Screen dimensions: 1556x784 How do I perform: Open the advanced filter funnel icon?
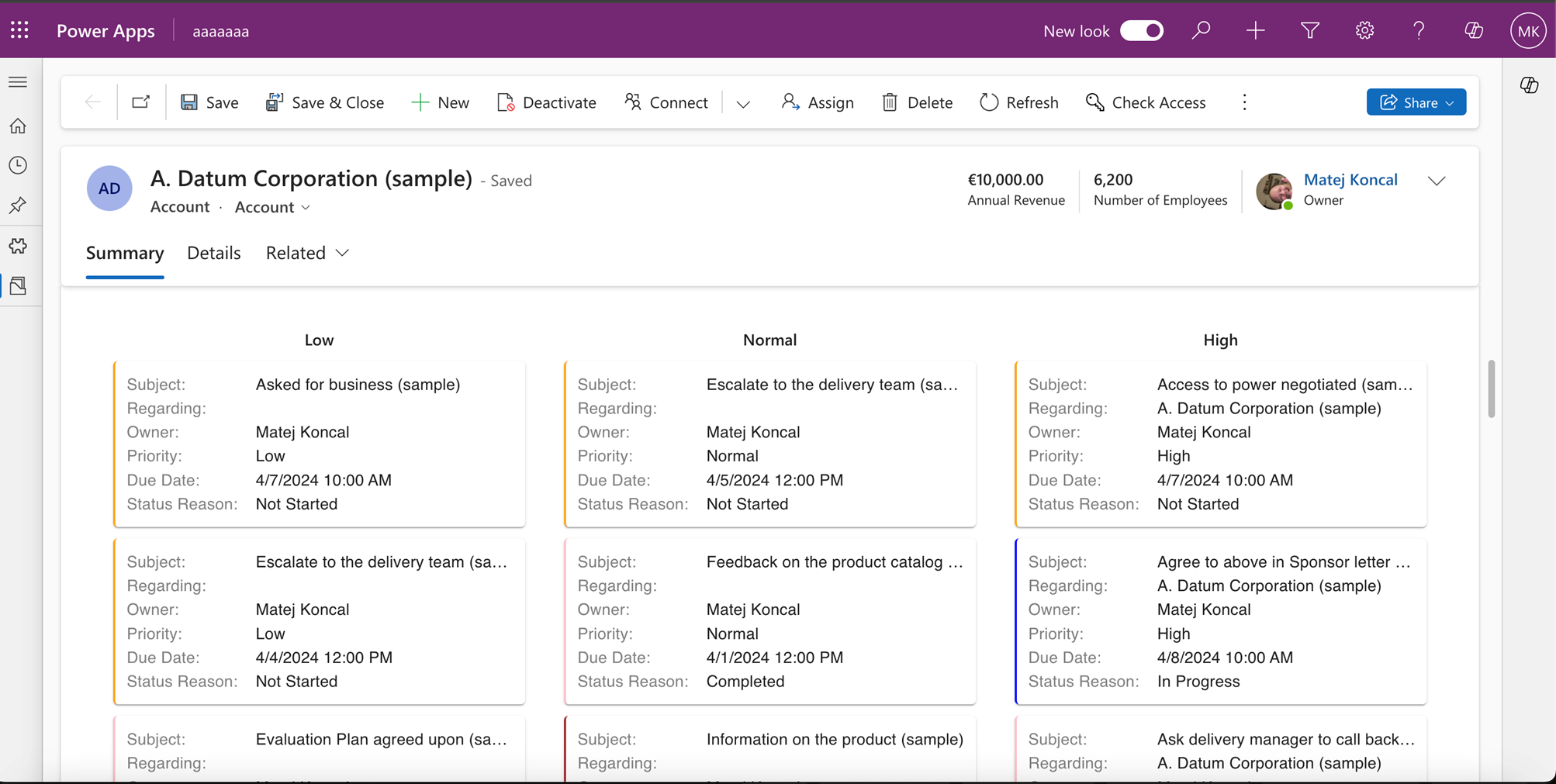click(x=1310, y=30)
